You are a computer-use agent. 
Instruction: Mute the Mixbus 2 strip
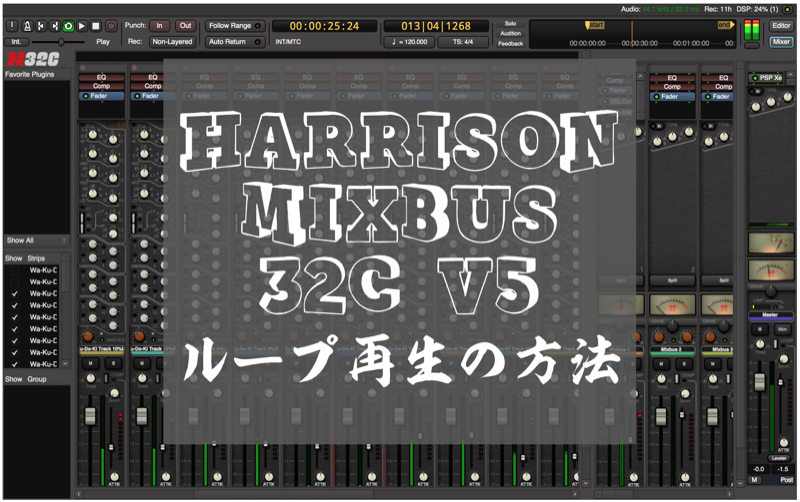pyautogui.click(x=661, y=364)
